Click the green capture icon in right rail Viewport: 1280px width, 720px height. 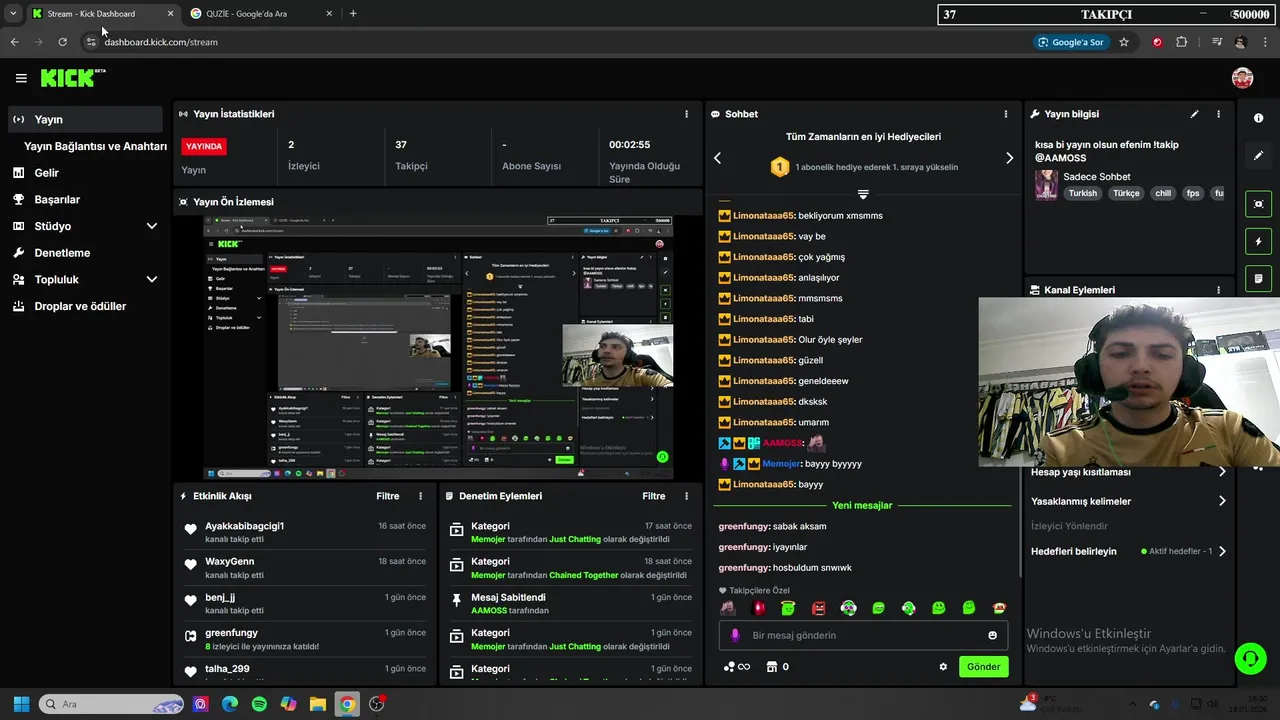click(1258, 204)
